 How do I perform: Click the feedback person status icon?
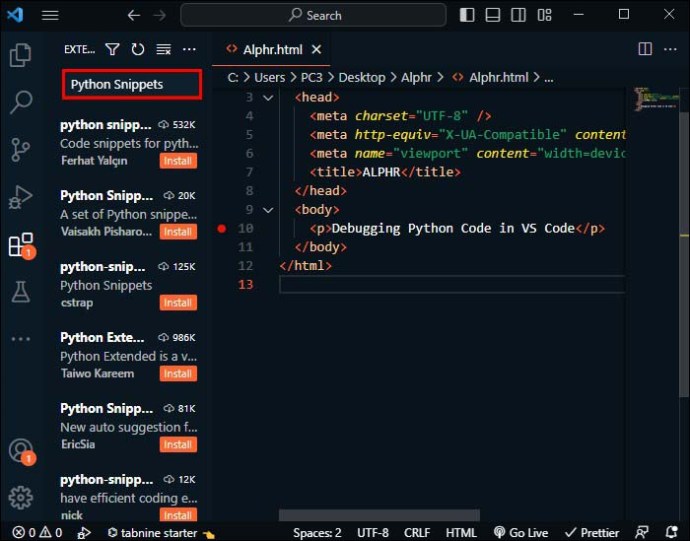pos(642,533)
